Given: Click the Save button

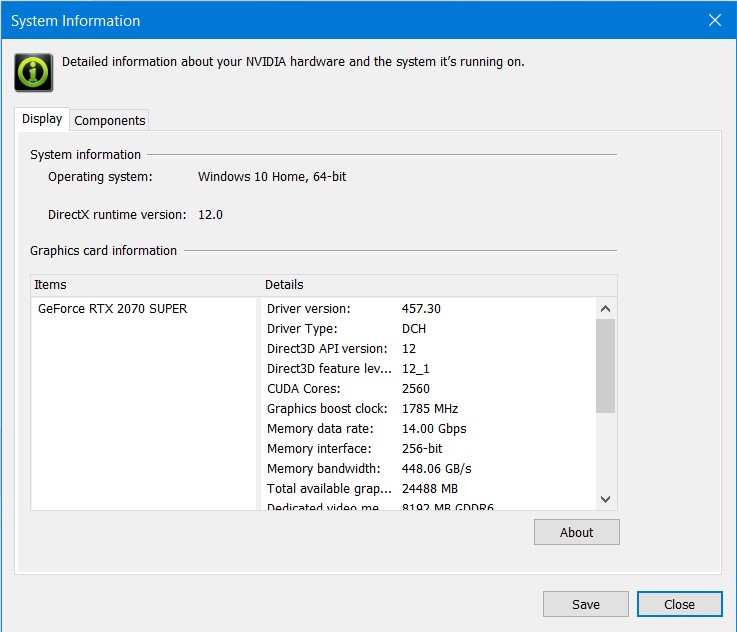Looking at the screenshot, I should pos(585,604).
